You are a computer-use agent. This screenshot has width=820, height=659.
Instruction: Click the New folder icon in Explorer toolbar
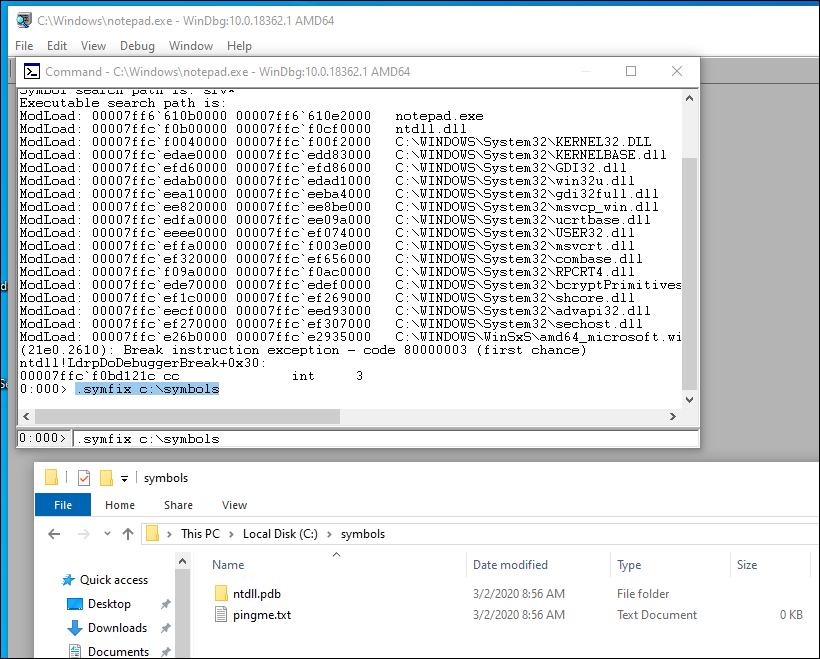tap(106, 478)
